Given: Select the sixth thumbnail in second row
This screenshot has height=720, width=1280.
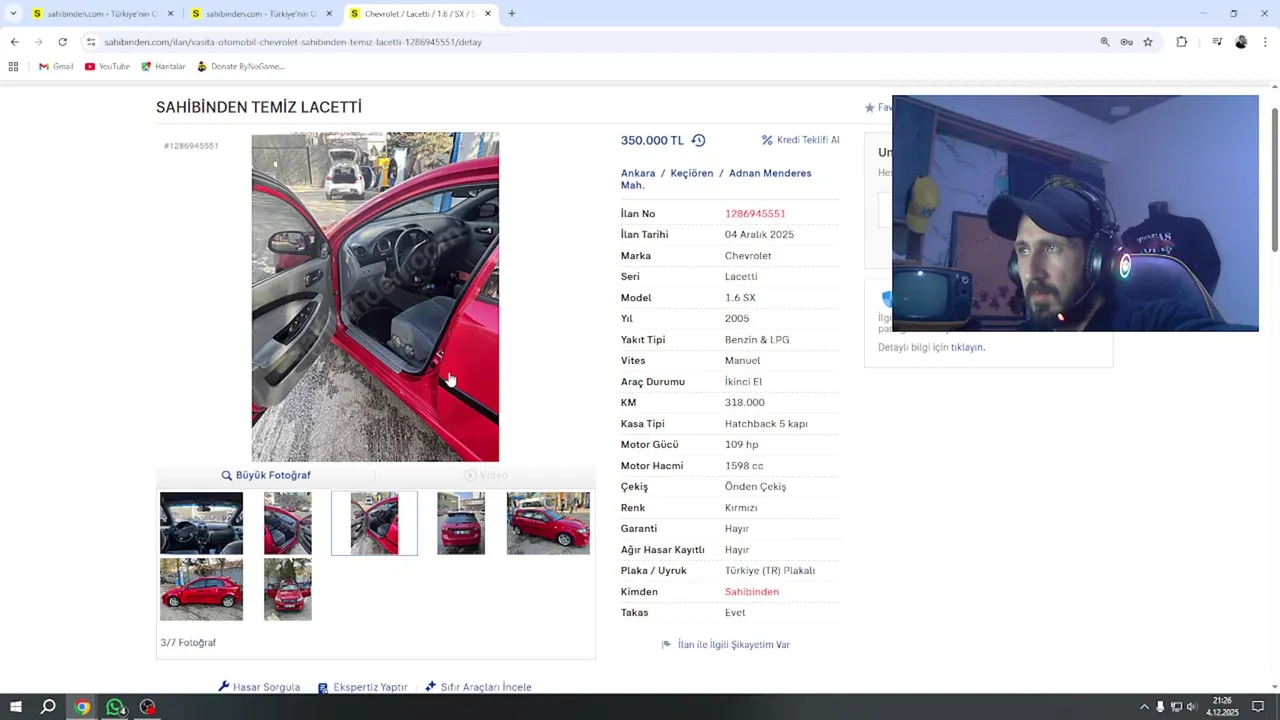Looking at the screenshot, I should click(201, 589).
